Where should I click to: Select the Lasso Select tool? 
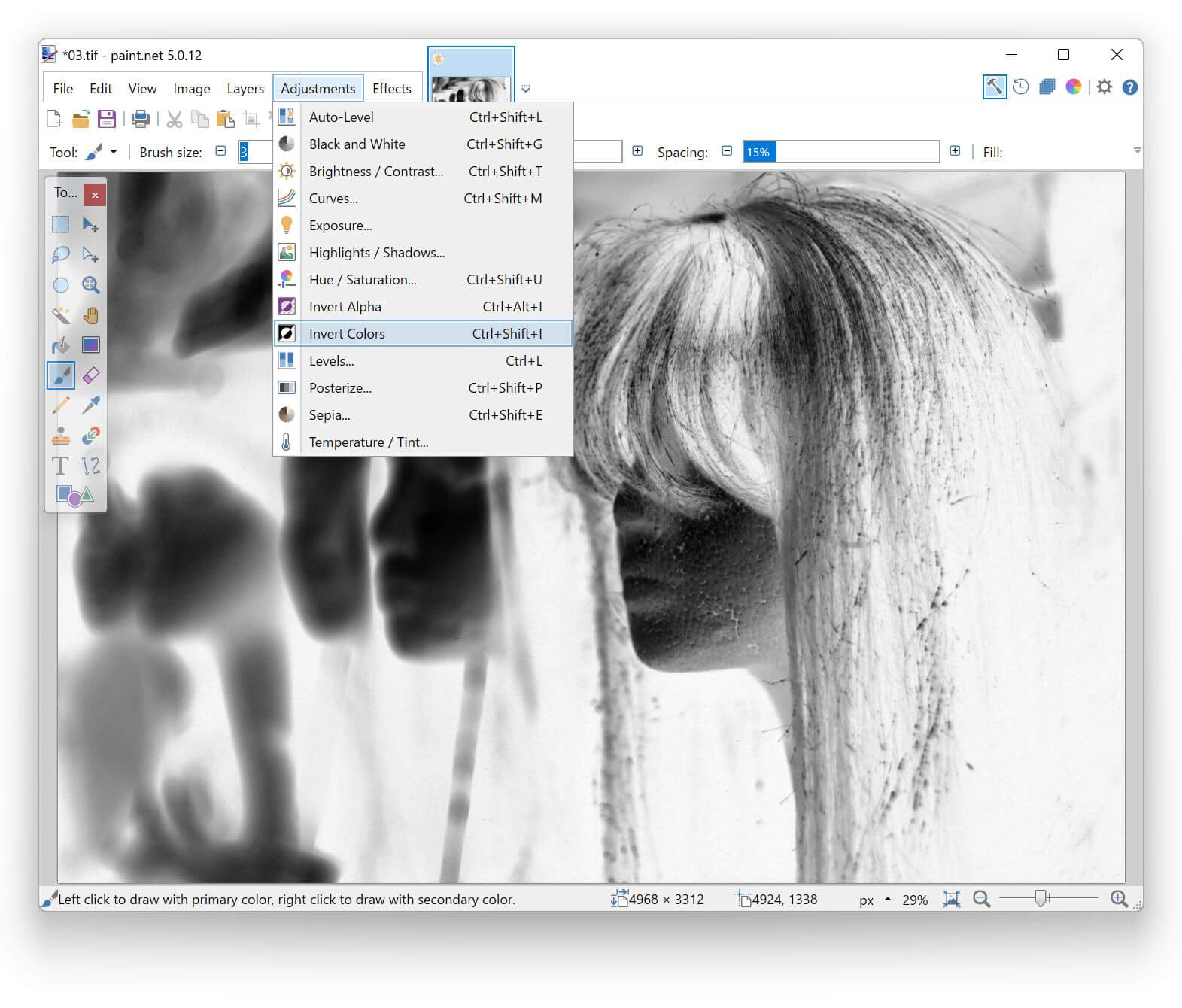coord(61,255)
